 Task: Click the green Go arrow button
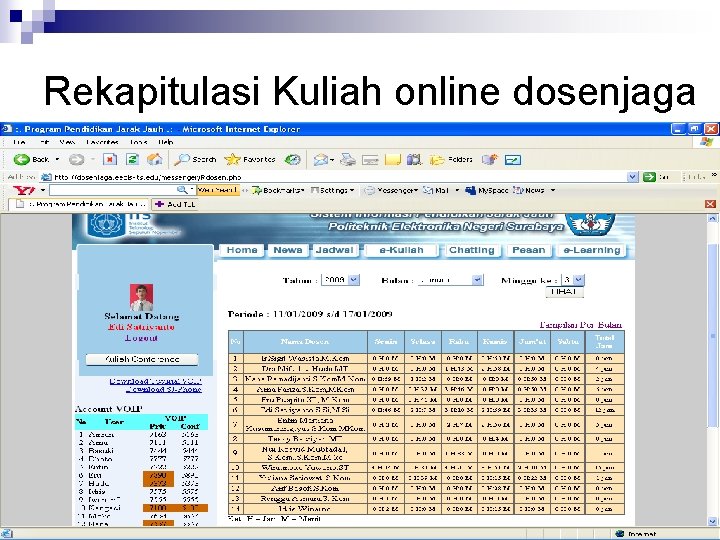(649, 177)
